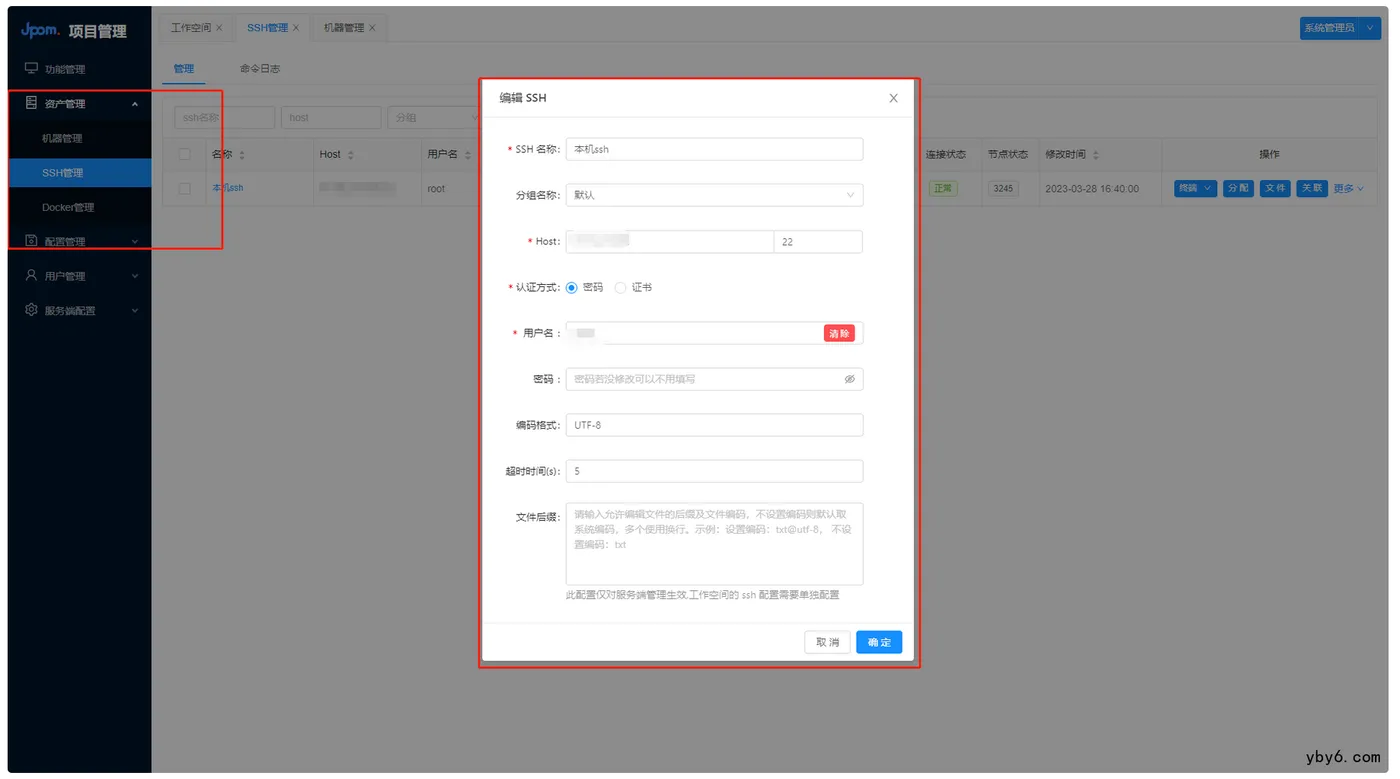
Task: Click the 关联 button in the row
Action: (x=1312, y=188)
